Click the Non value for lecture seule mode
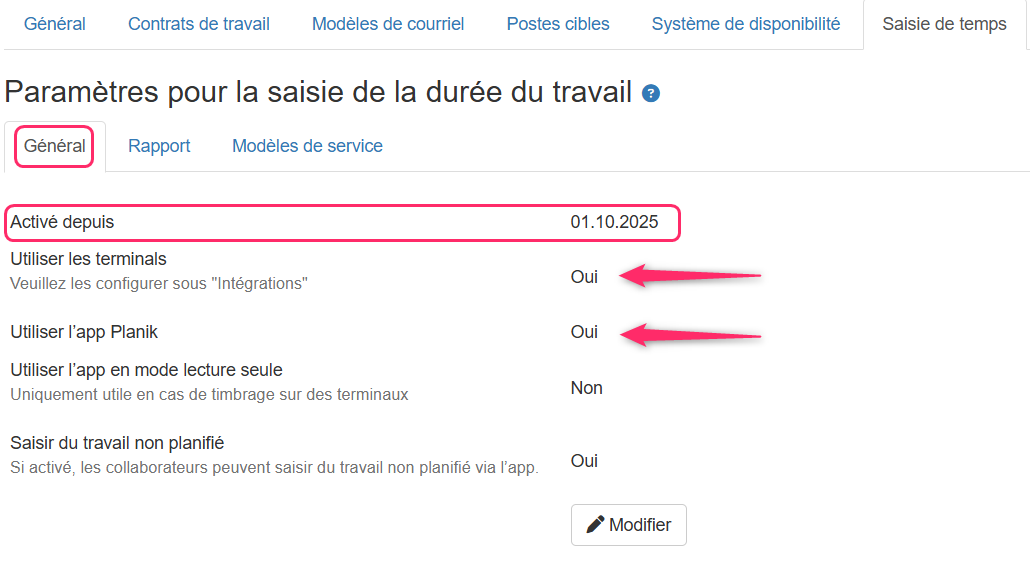The height and width of the screenshot is (563, 1030). (587, 388)
